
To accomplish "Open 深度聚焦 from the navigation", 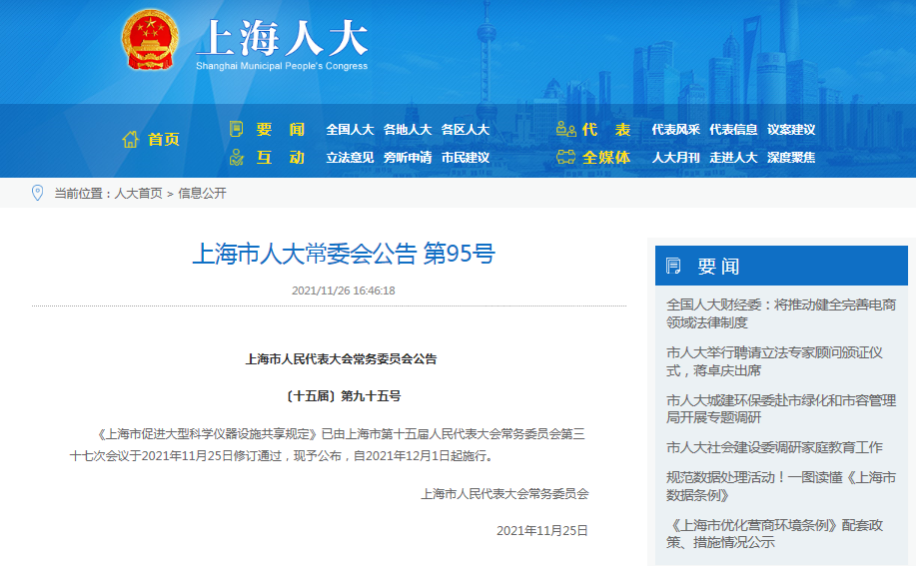I will click(791, 157).
